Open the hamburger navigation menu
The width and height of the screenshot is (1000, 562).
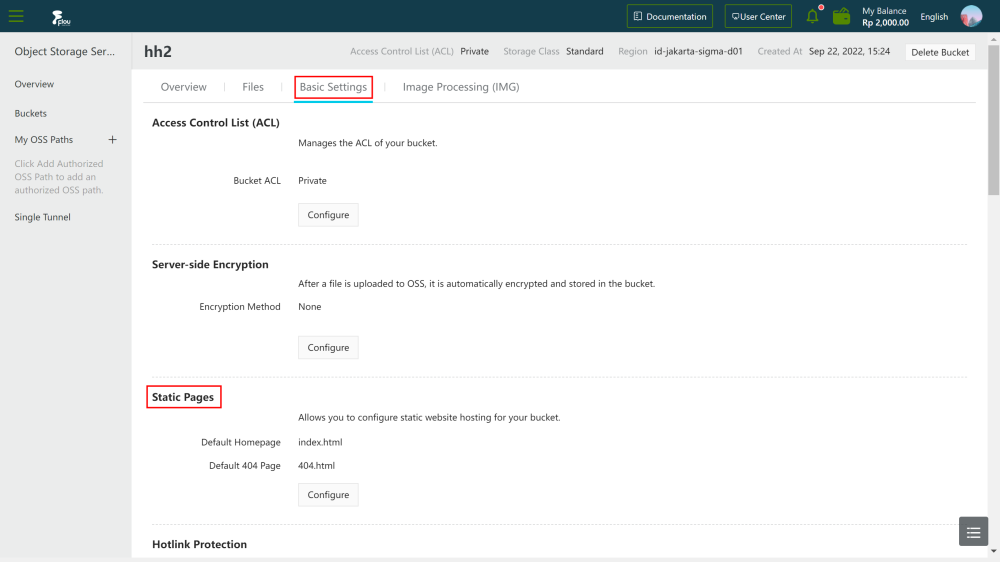[x=16, y=16]
